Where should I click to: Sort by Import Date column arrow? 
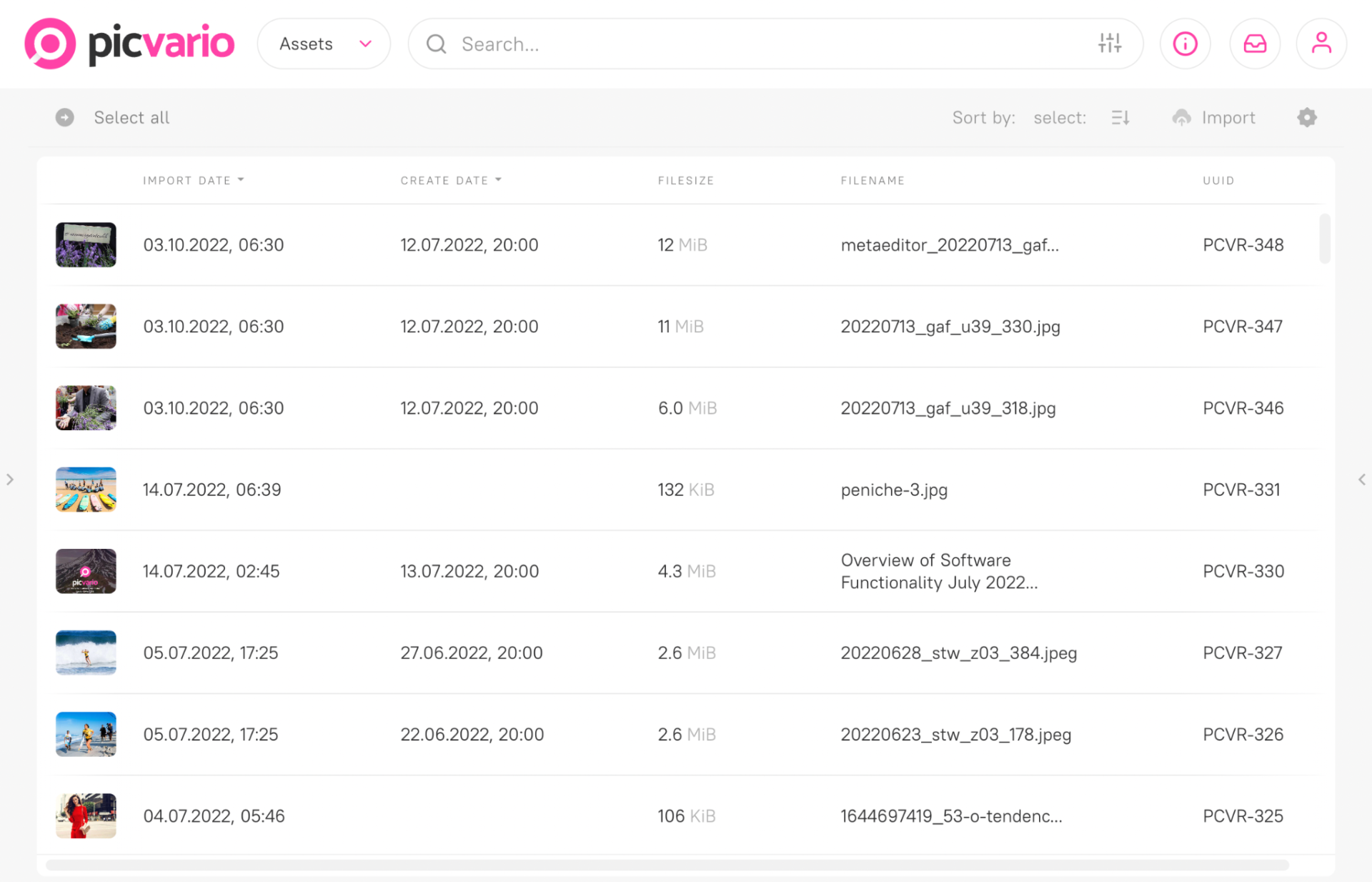[241, 179]
